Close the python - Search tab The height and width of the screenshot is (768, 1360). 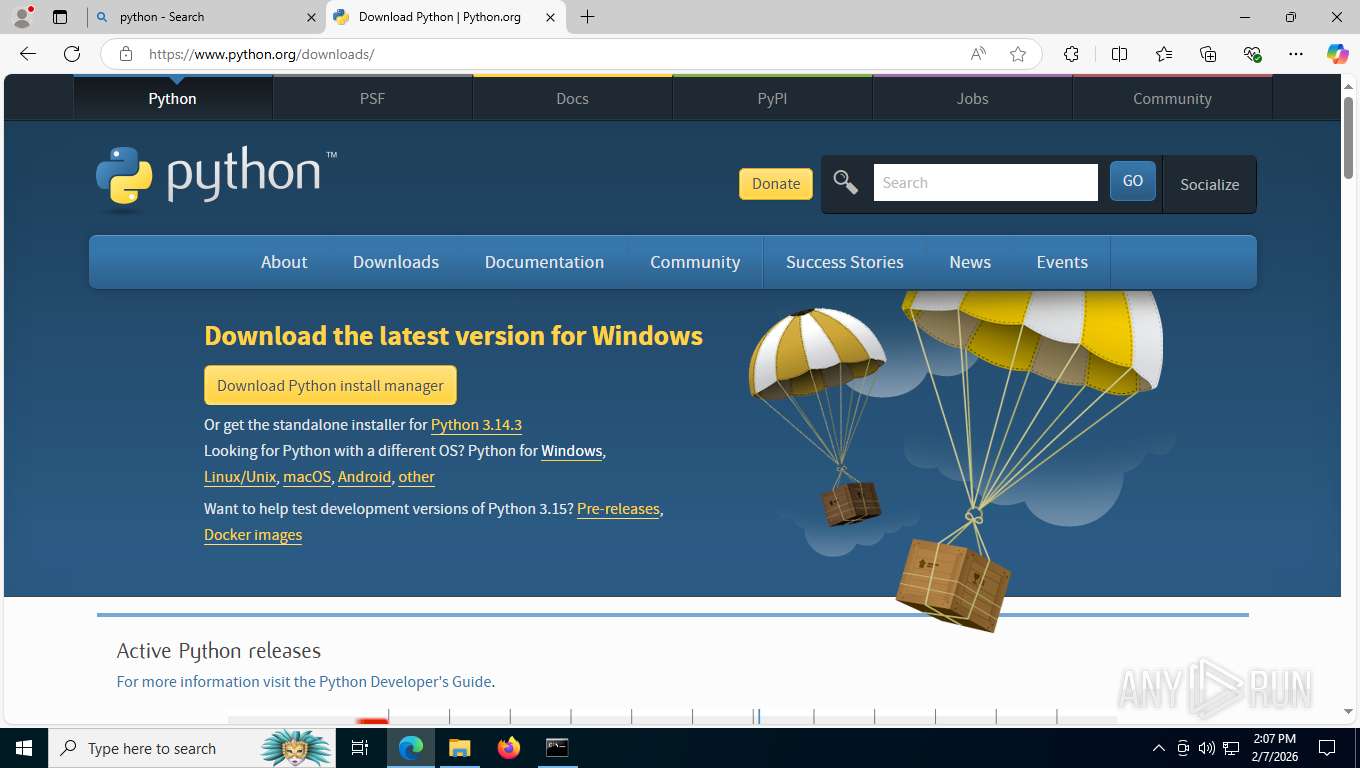(x=310, y=17)
